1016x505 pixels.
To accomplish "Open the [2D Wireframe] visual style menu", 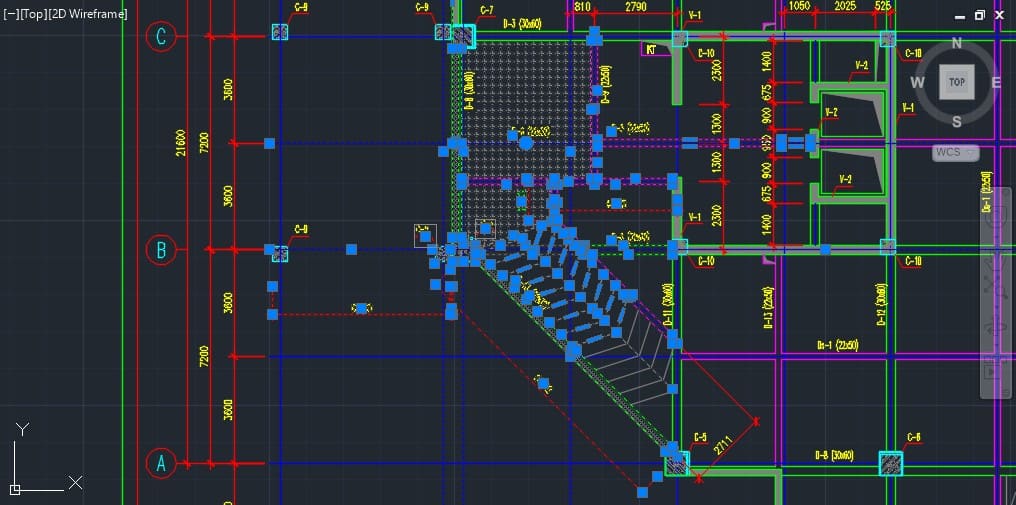I will [x=87, y=14].
